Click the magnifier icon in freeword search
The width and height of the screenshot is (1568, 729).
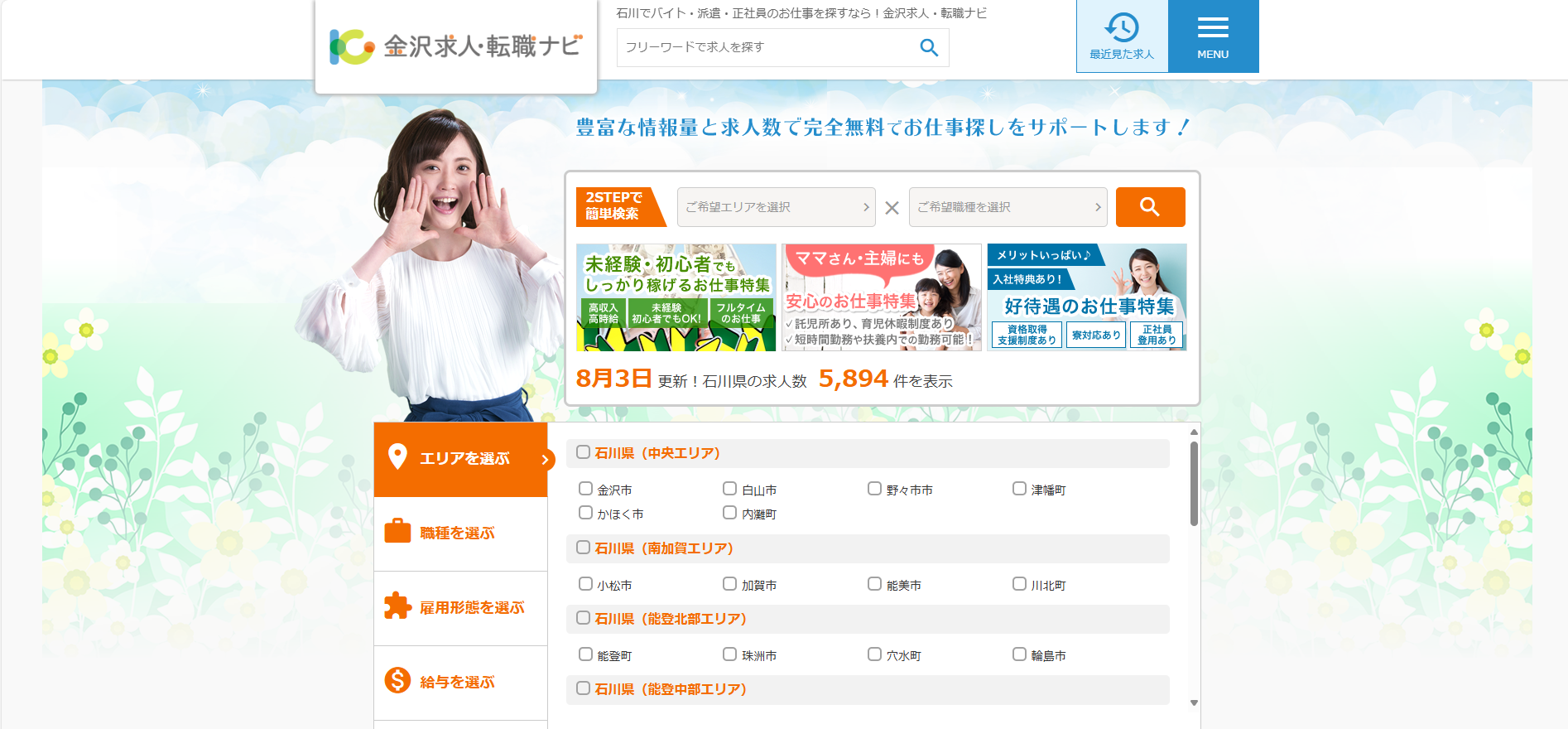click(929, 48)
